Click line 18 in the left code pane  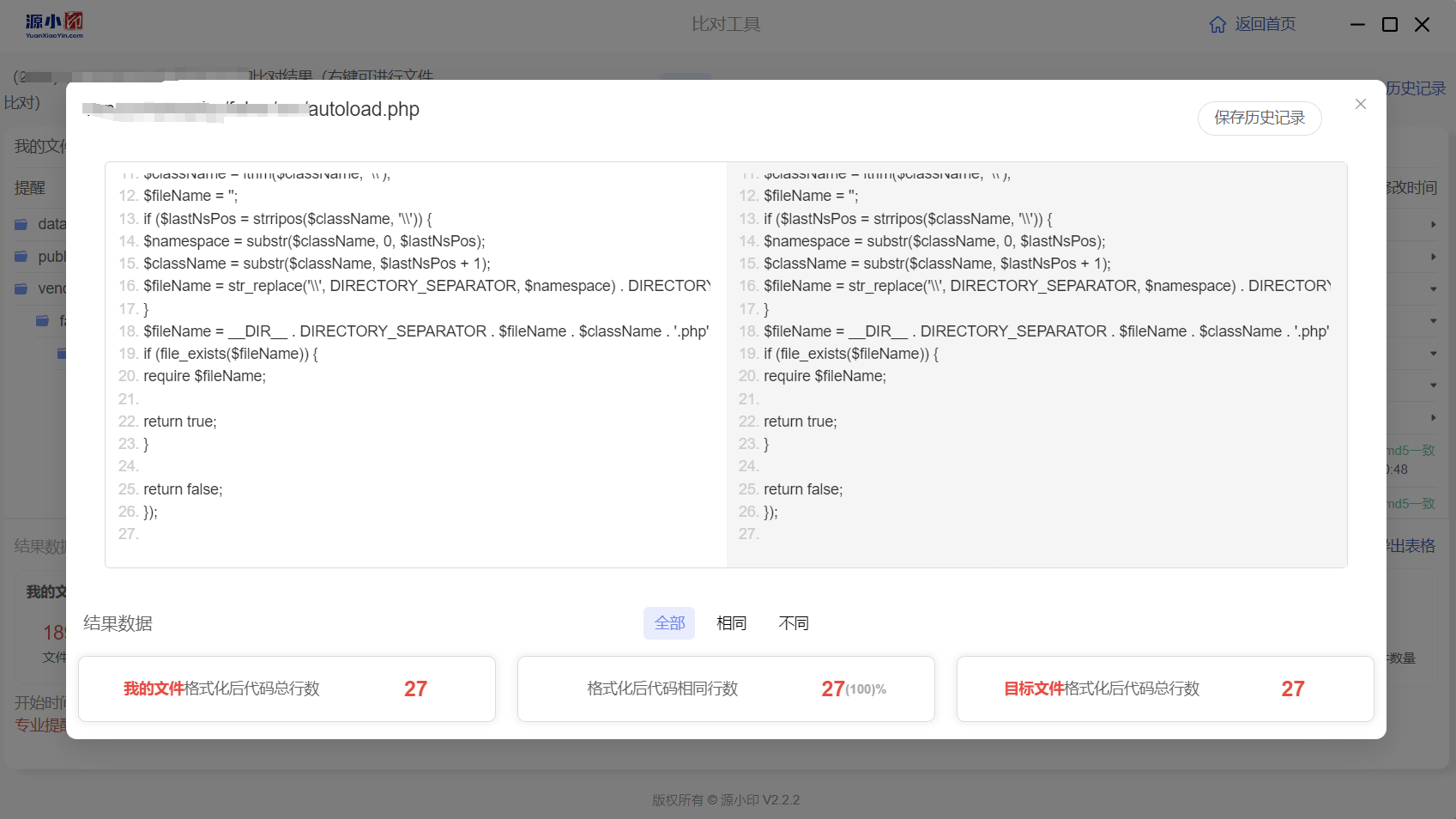coord(414,331)
